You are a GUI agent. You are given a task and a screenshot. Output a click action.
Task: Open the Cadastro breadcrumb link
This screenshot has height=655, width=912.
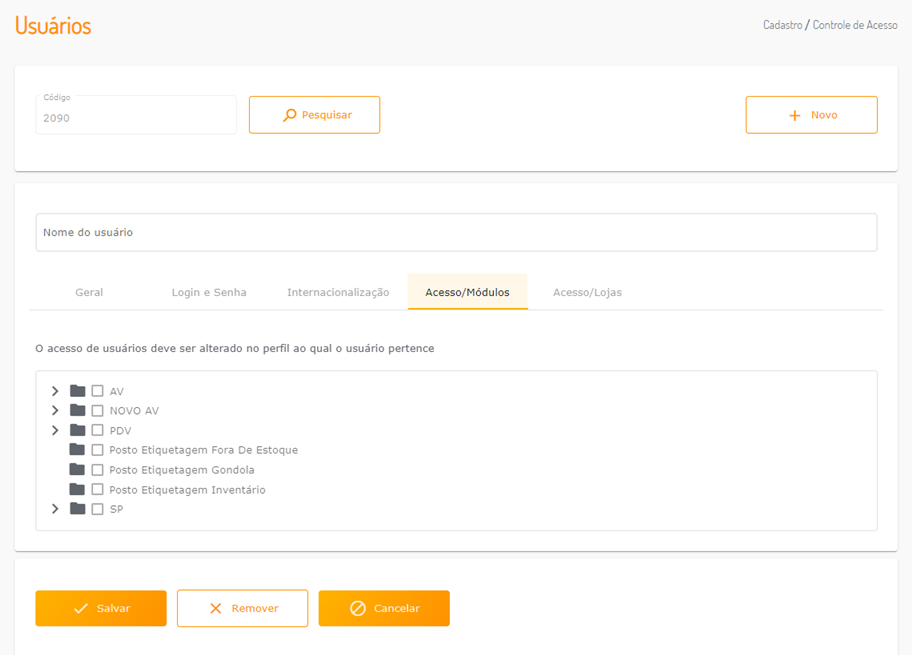click(782, 25)
